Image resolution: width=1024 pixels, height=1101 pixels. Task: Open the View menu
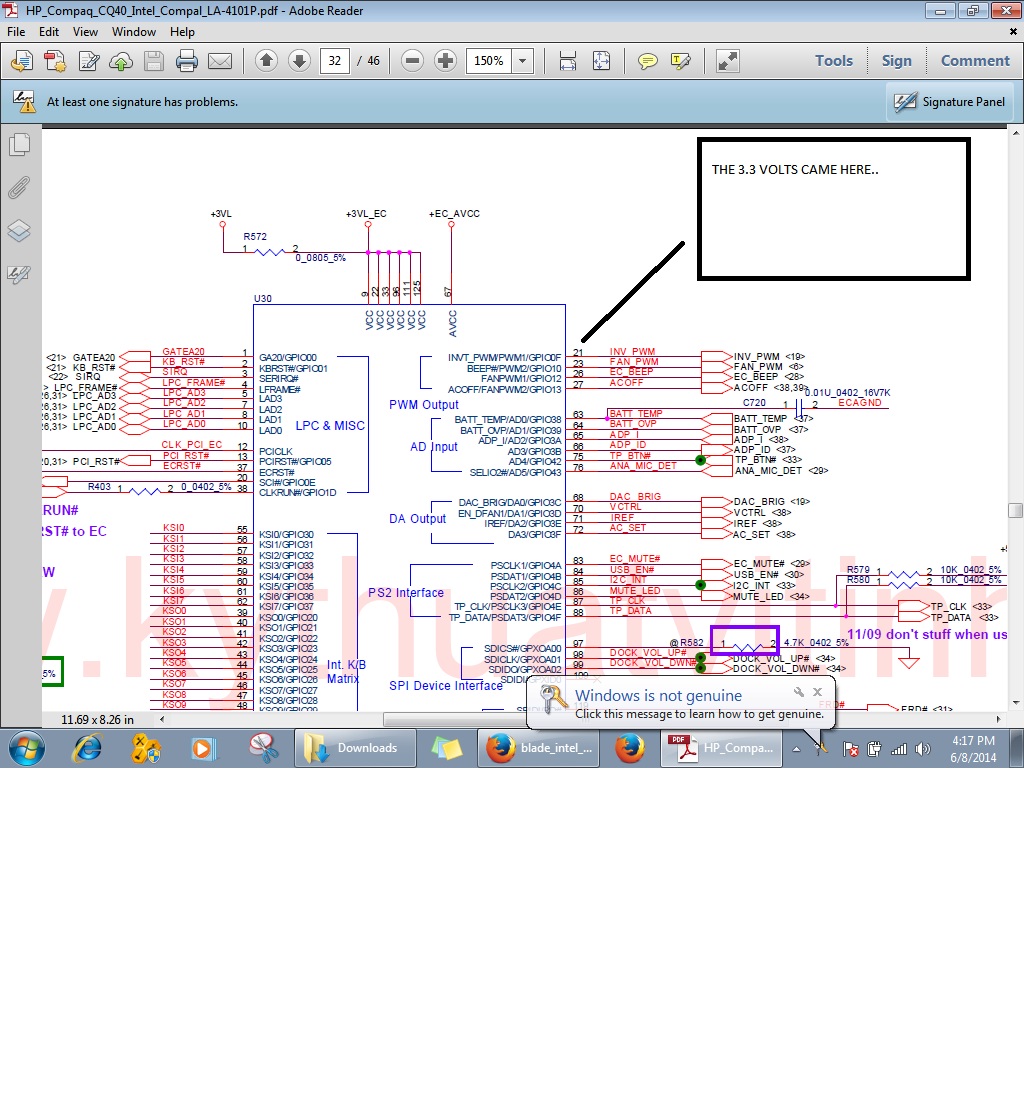coord(85,32)
